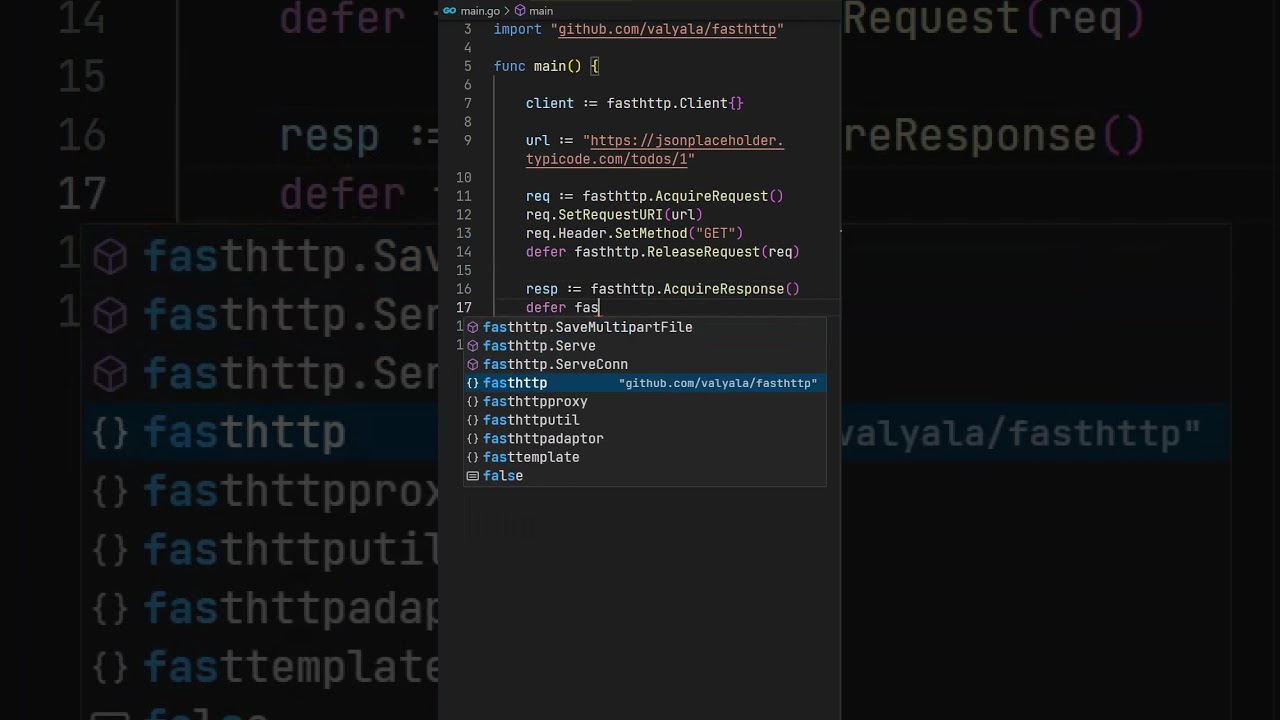Click the 'defer fas' text being typed

(x=562, y=308)
